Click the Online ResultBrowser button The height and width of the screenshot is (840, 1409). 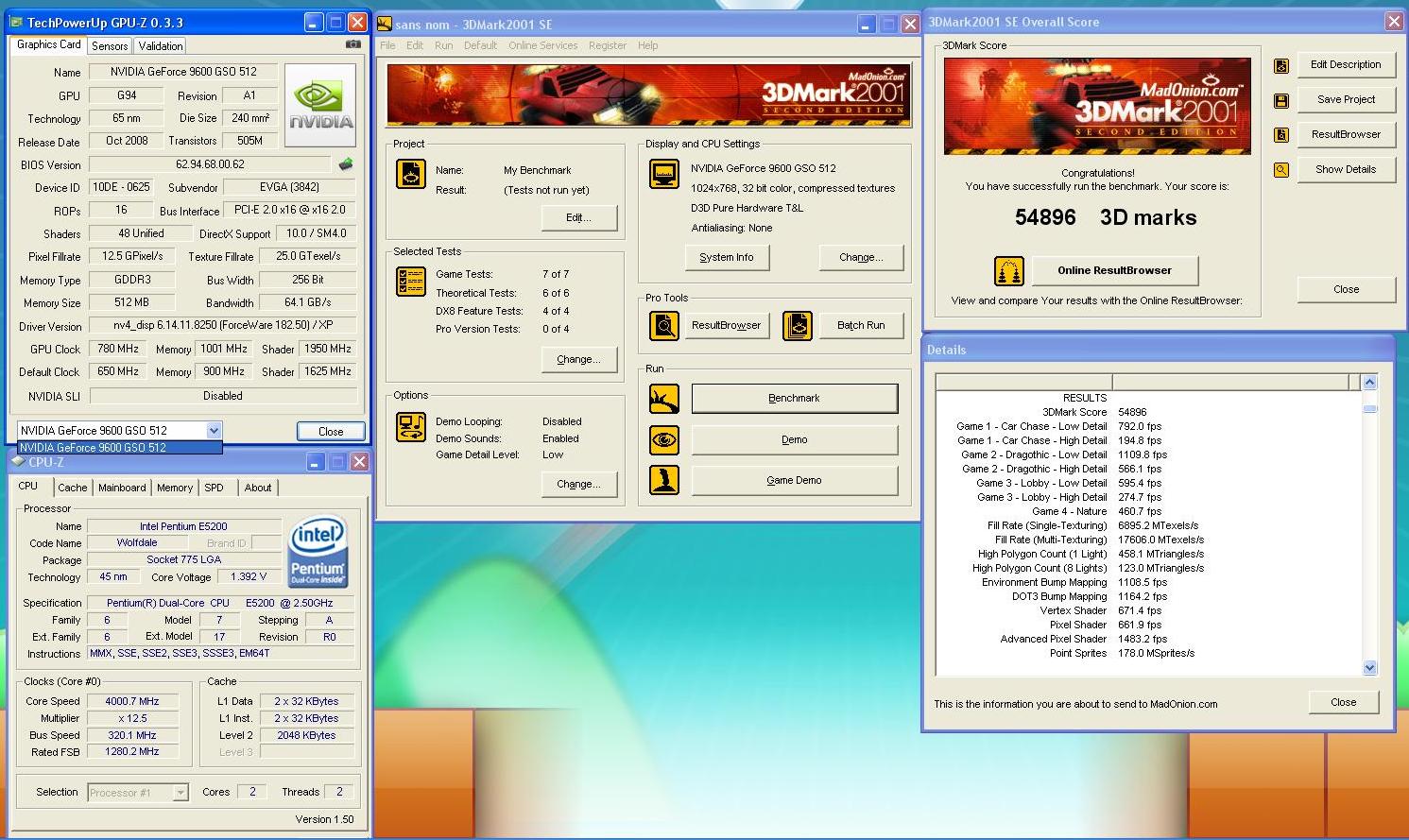tap(1115, 270)
